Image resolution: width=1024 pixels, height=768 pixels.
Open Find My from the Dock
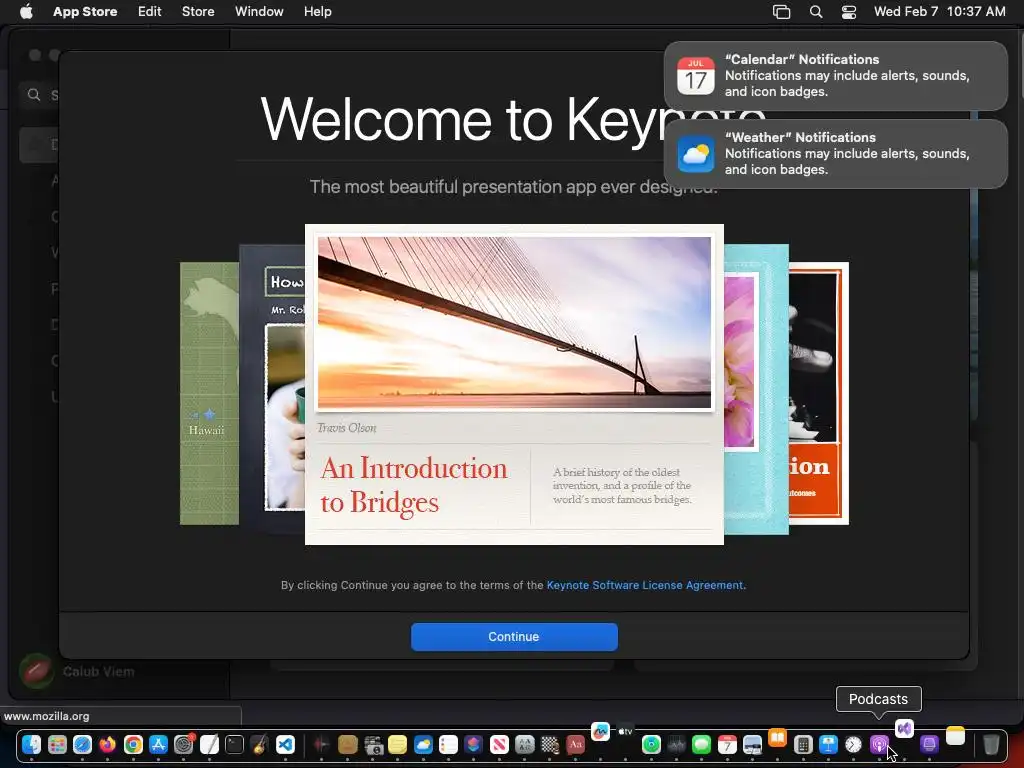point(651,744)
